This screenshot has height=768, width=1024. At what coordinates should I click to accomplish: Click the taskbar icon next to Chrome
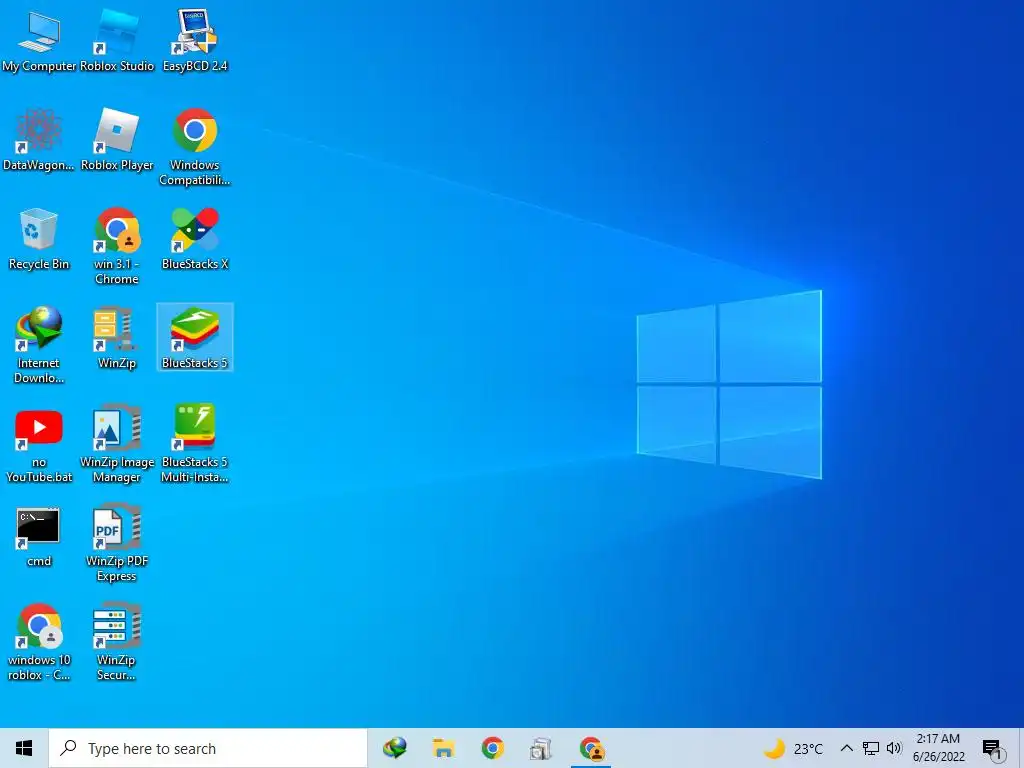541,748
